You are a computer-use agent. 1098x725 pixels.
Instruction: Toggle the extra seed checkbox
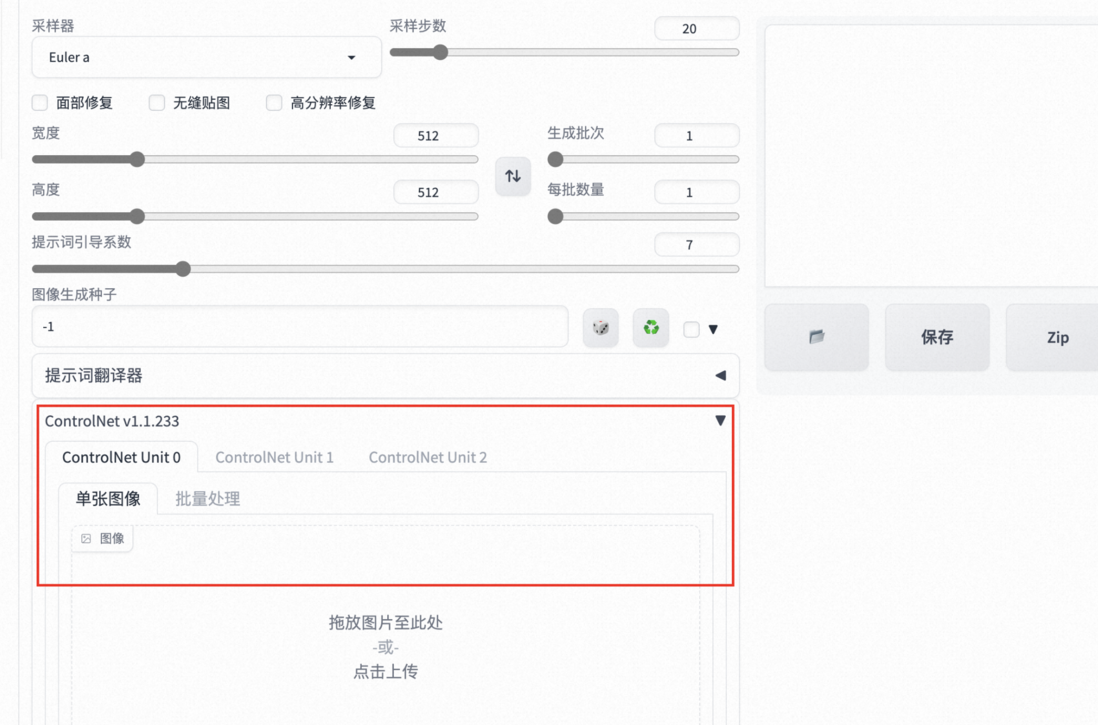click(x=691, y=329)
